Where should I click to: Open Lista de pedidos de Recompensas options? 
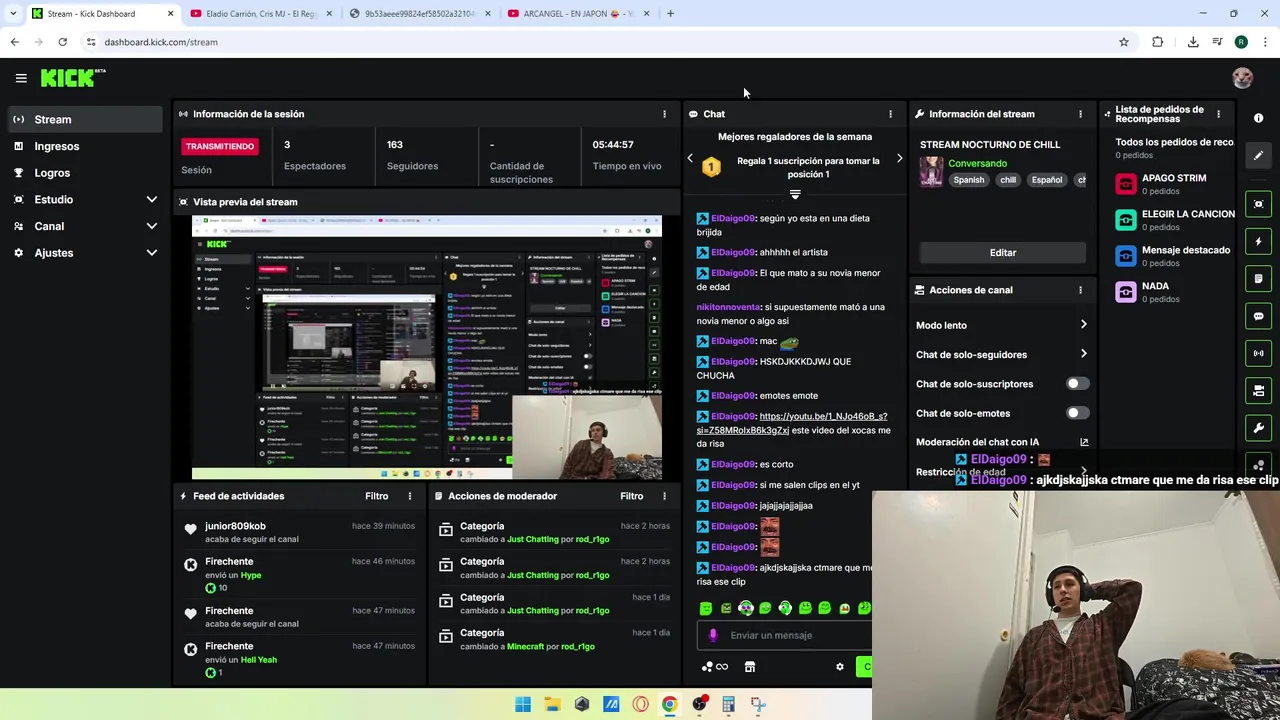(1218, 114)
